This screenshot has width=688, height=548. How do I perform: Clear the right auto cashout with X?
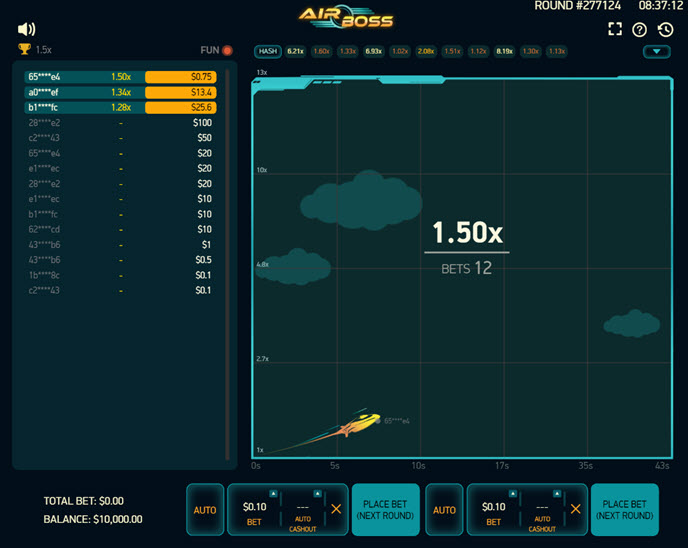576,509
